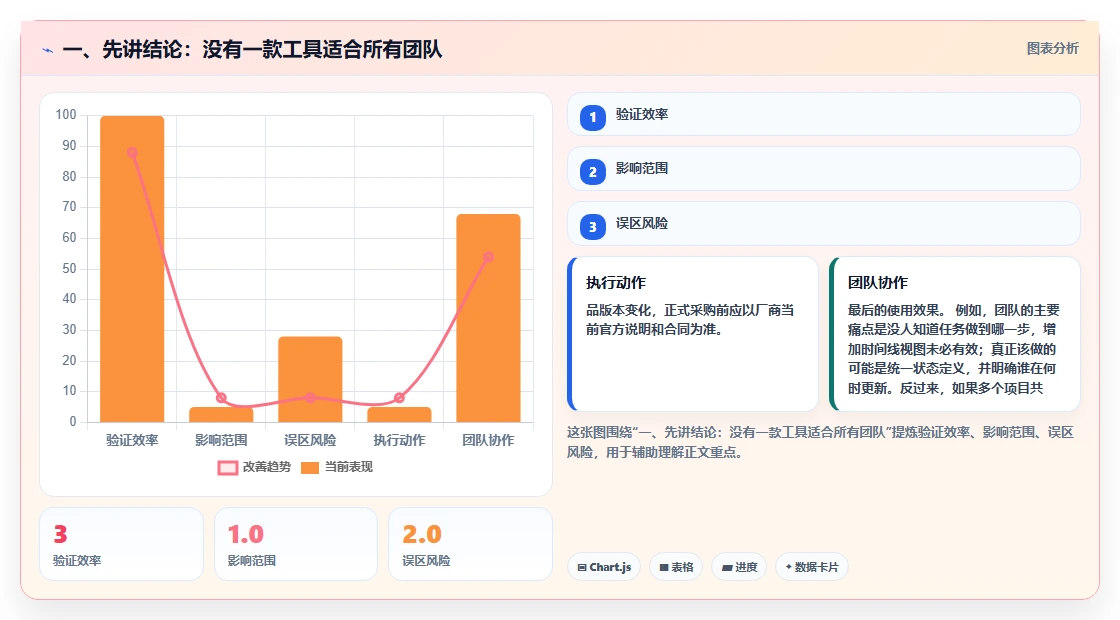Click the 影响范围 x-axis label
1120x620 pixels.
click(x=221, y=440)
